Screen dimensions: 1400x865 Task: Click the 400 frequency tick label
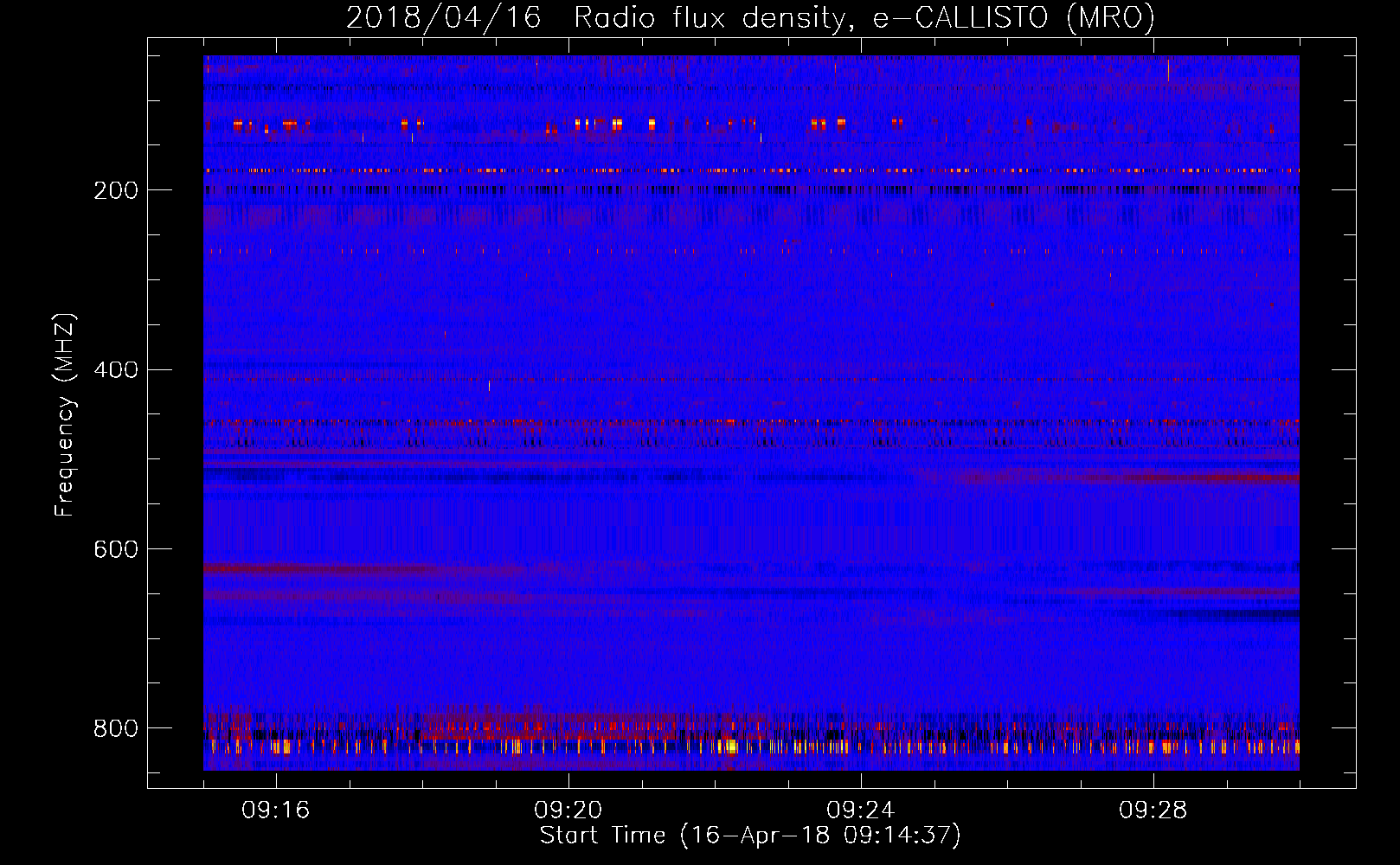point(116,370)
